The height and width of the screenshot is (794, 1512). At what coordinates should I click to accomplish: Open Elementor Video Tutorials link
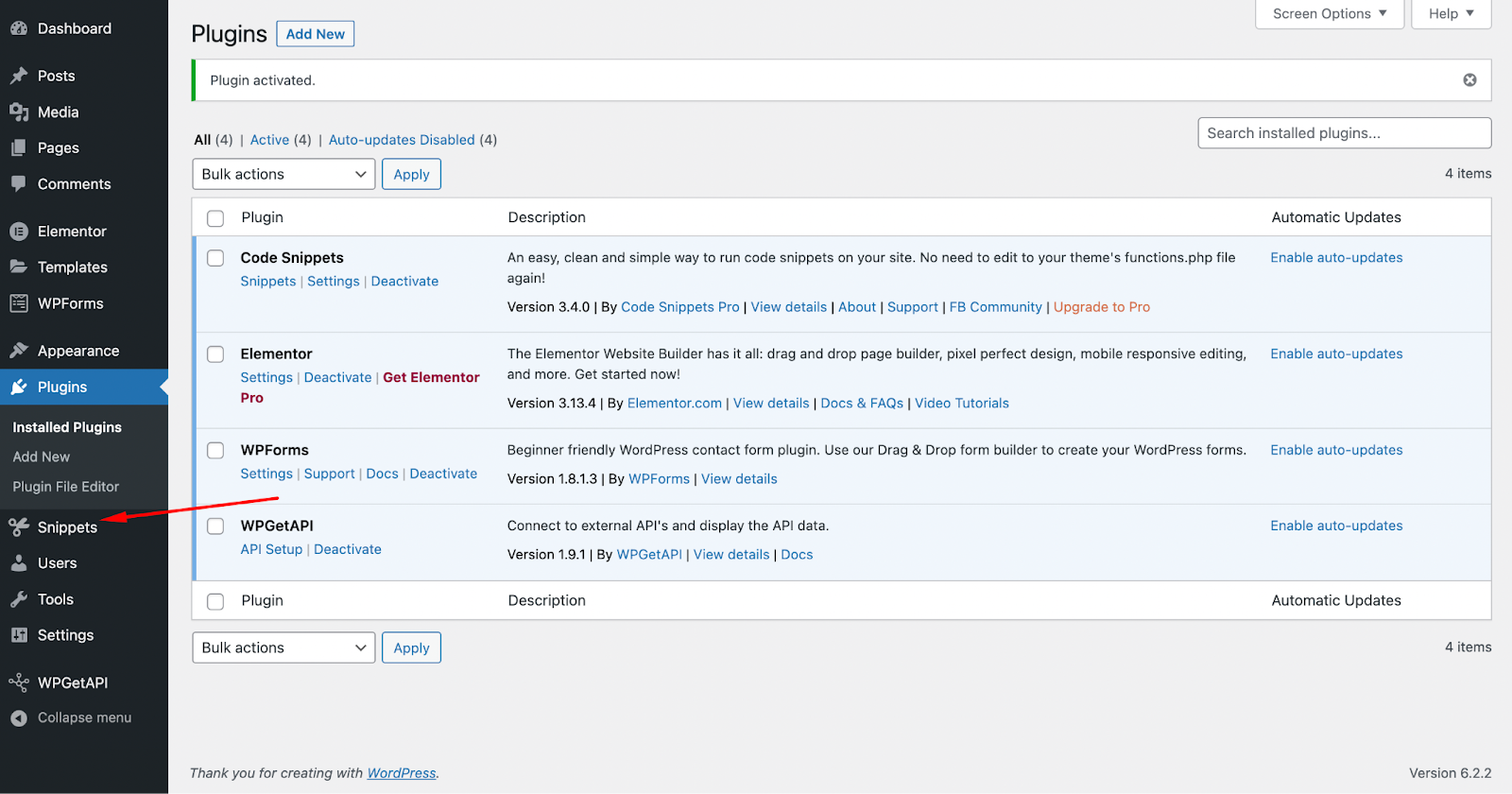click(x=962, y=404)
